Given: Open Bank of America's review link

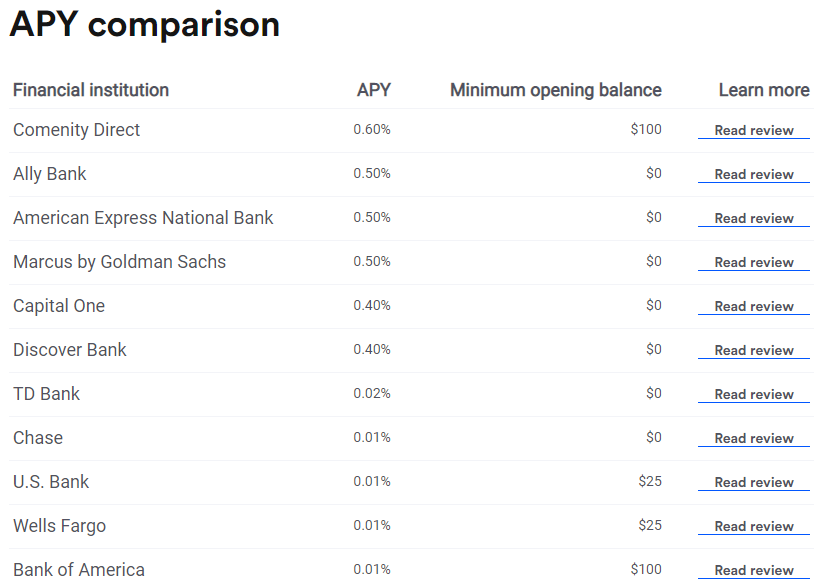Looking at the screenshot, I should click(x=753, y=570).
